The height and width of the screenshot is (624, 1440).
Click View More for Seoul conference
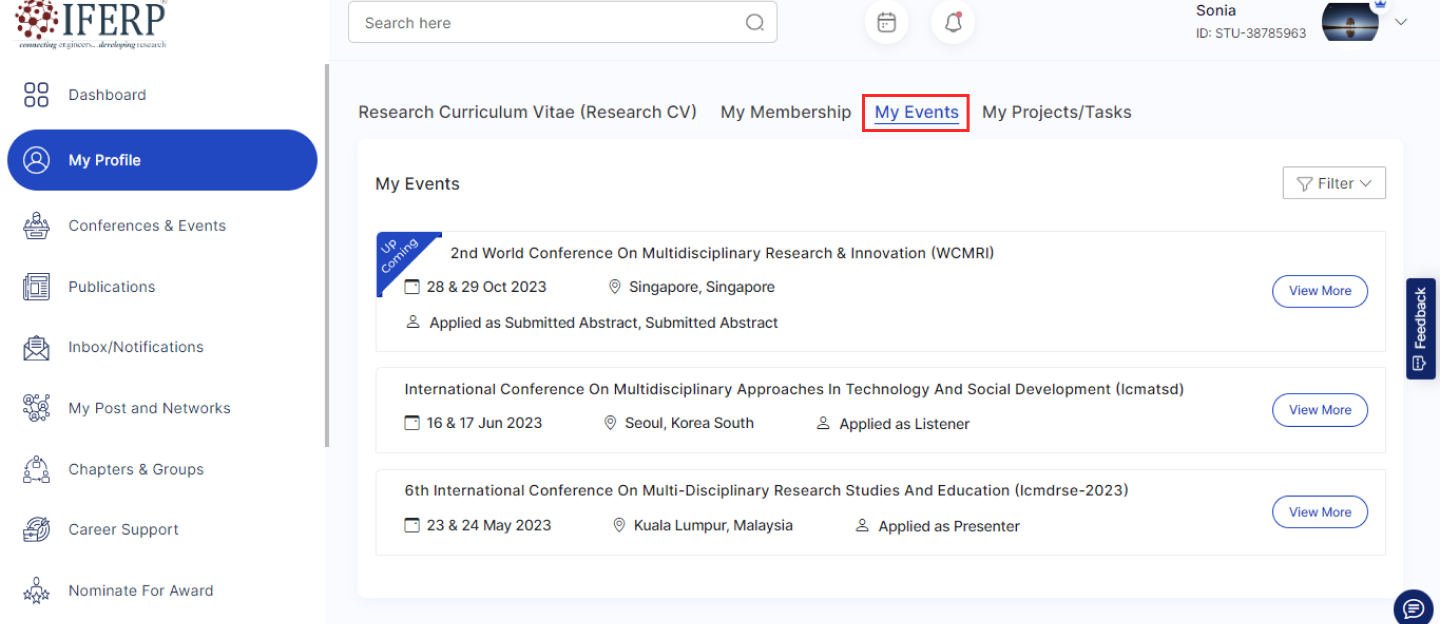coord(1319,410)
